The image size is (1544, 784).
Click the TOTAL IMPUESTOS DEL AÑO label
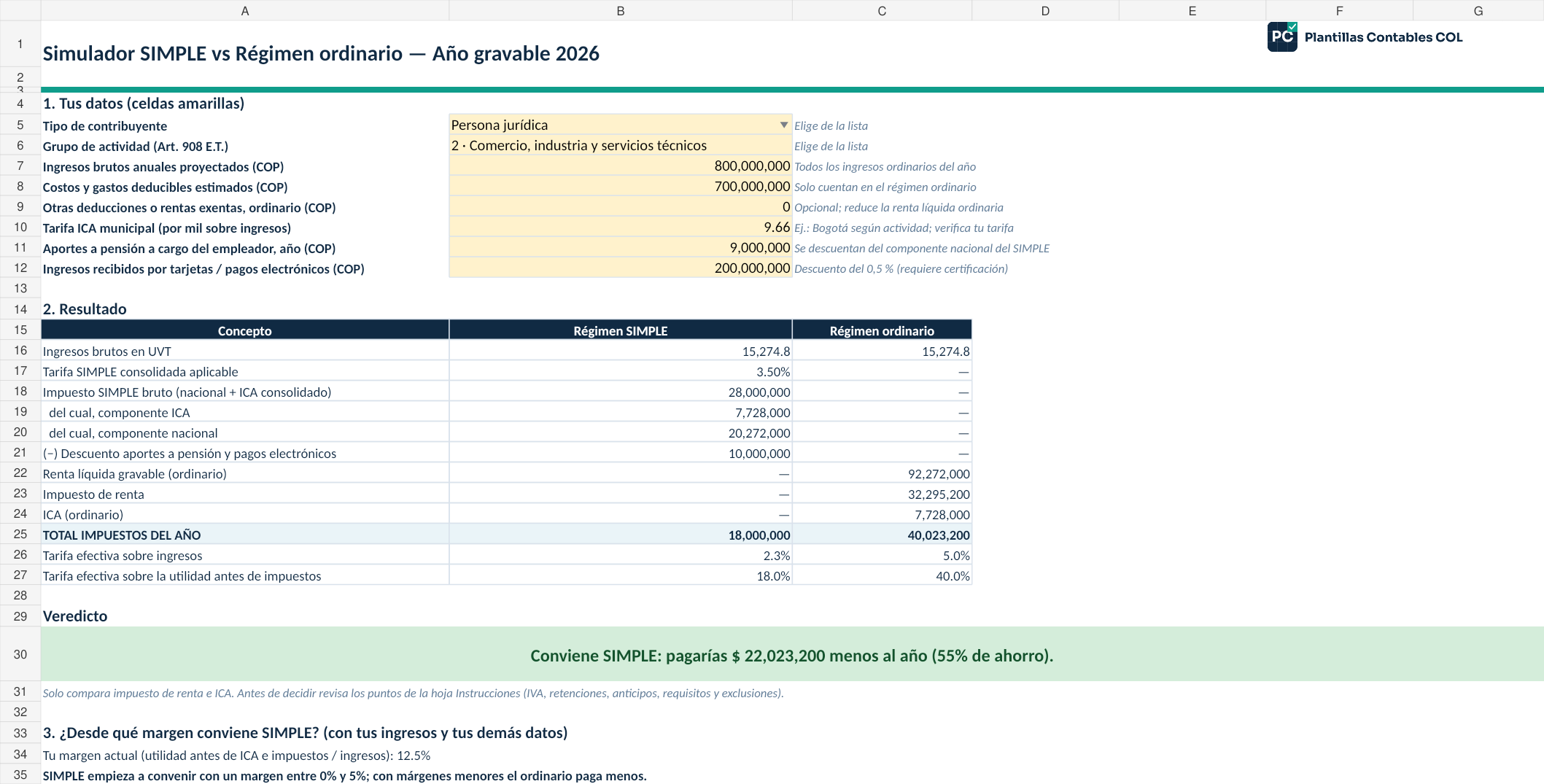point(122,535)
